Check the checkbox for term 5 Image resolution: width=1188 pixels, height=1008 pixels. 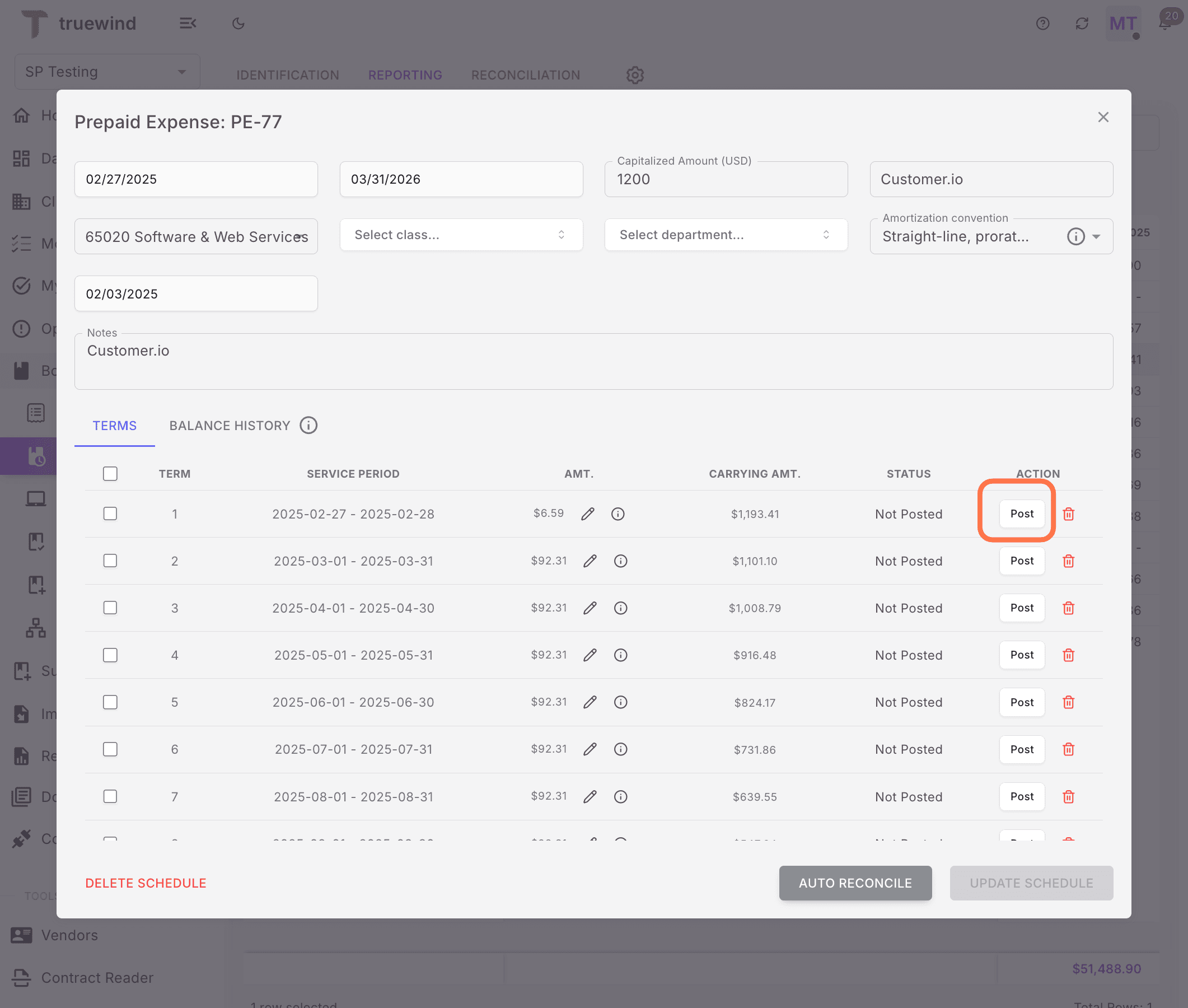(110, 702)
